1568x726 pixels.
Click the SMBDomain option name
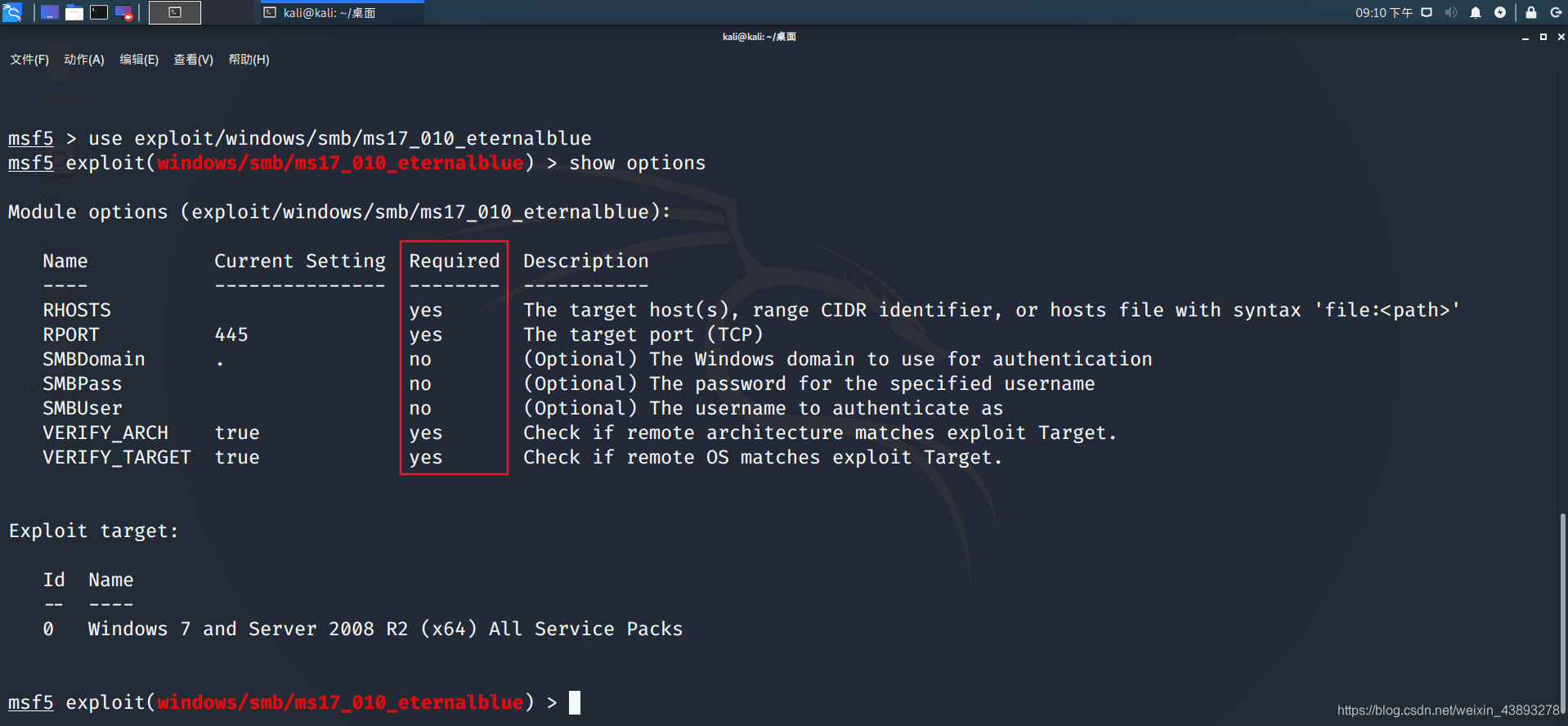pyautogui.click(x=94, y=359)
